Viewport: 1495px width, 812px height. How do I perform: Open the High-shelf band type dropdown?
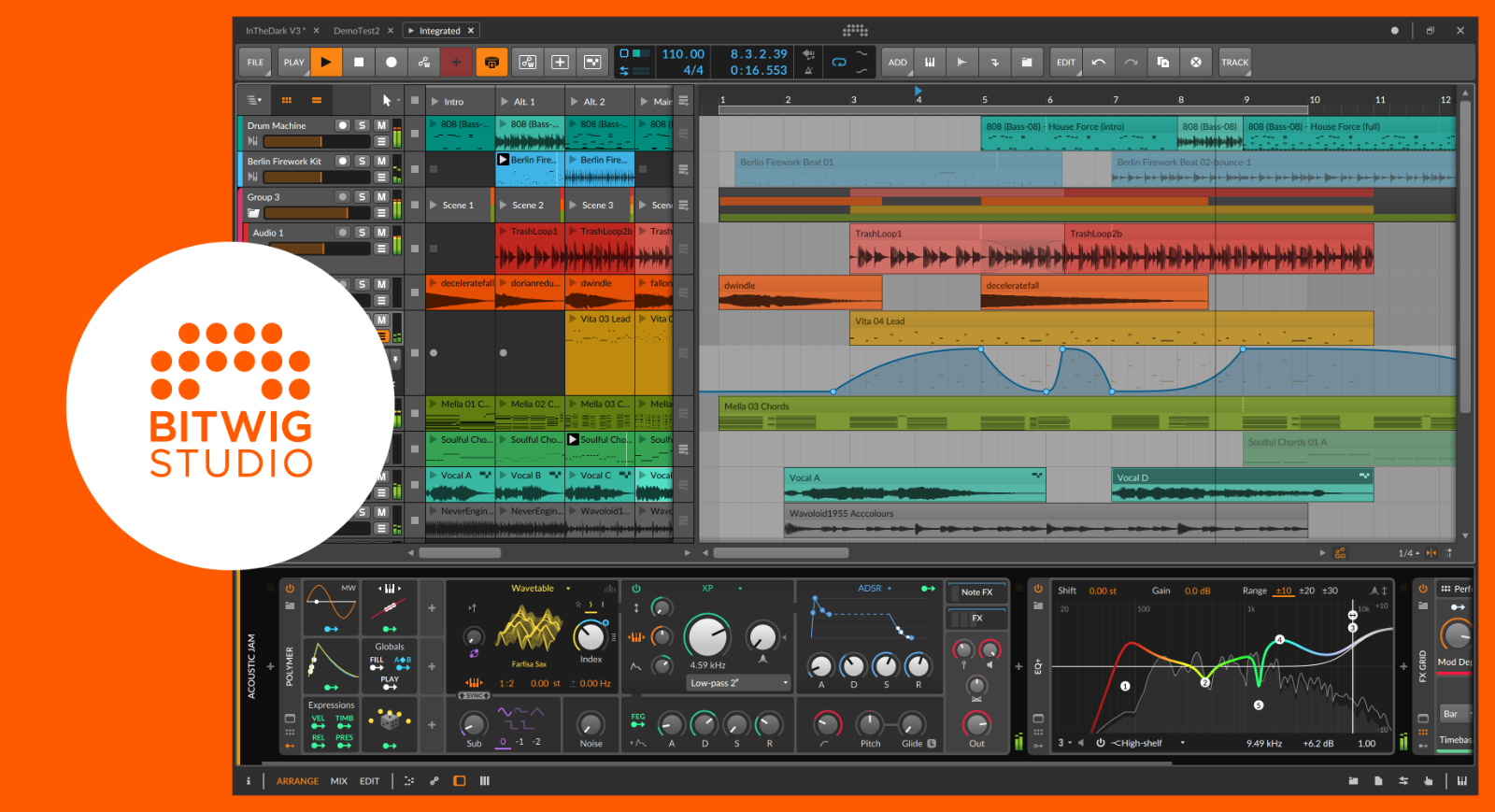coord(1146,743)
